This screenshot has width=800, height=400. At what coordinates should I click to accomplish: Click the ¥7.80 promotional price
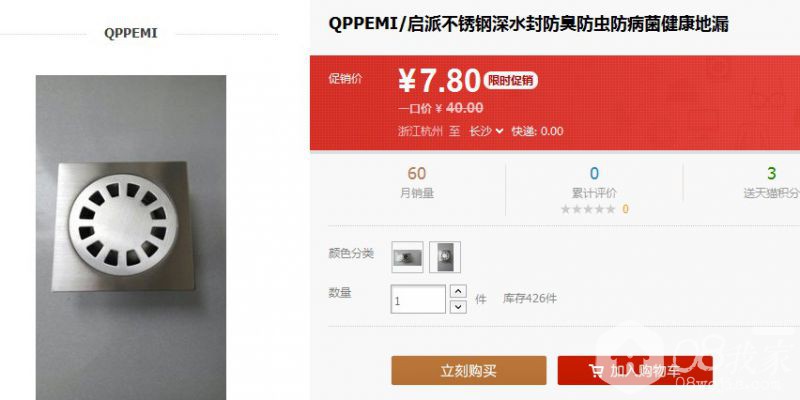[x=440, y=81]
